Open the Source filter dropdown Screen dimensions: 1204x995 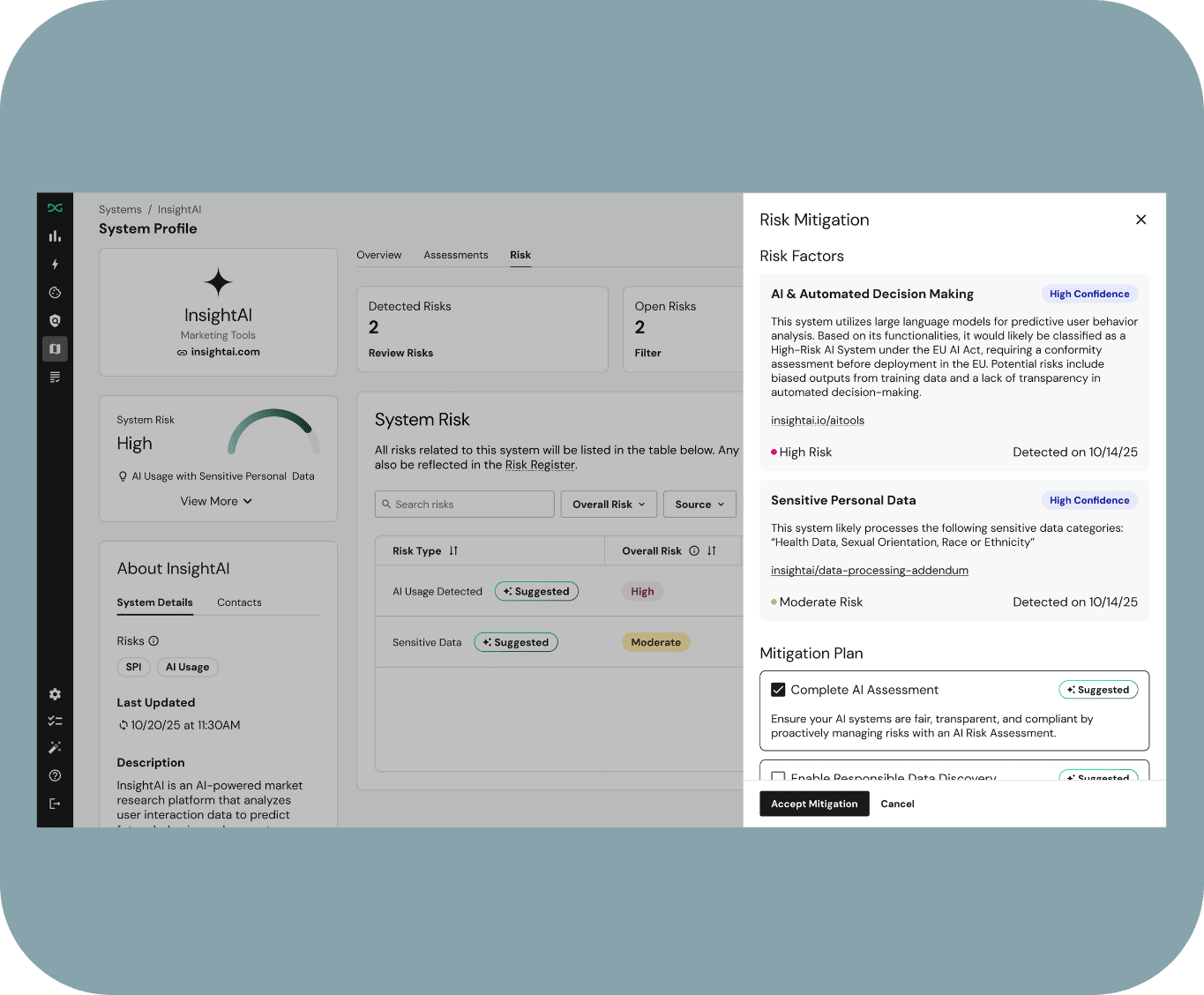(699, 505)
